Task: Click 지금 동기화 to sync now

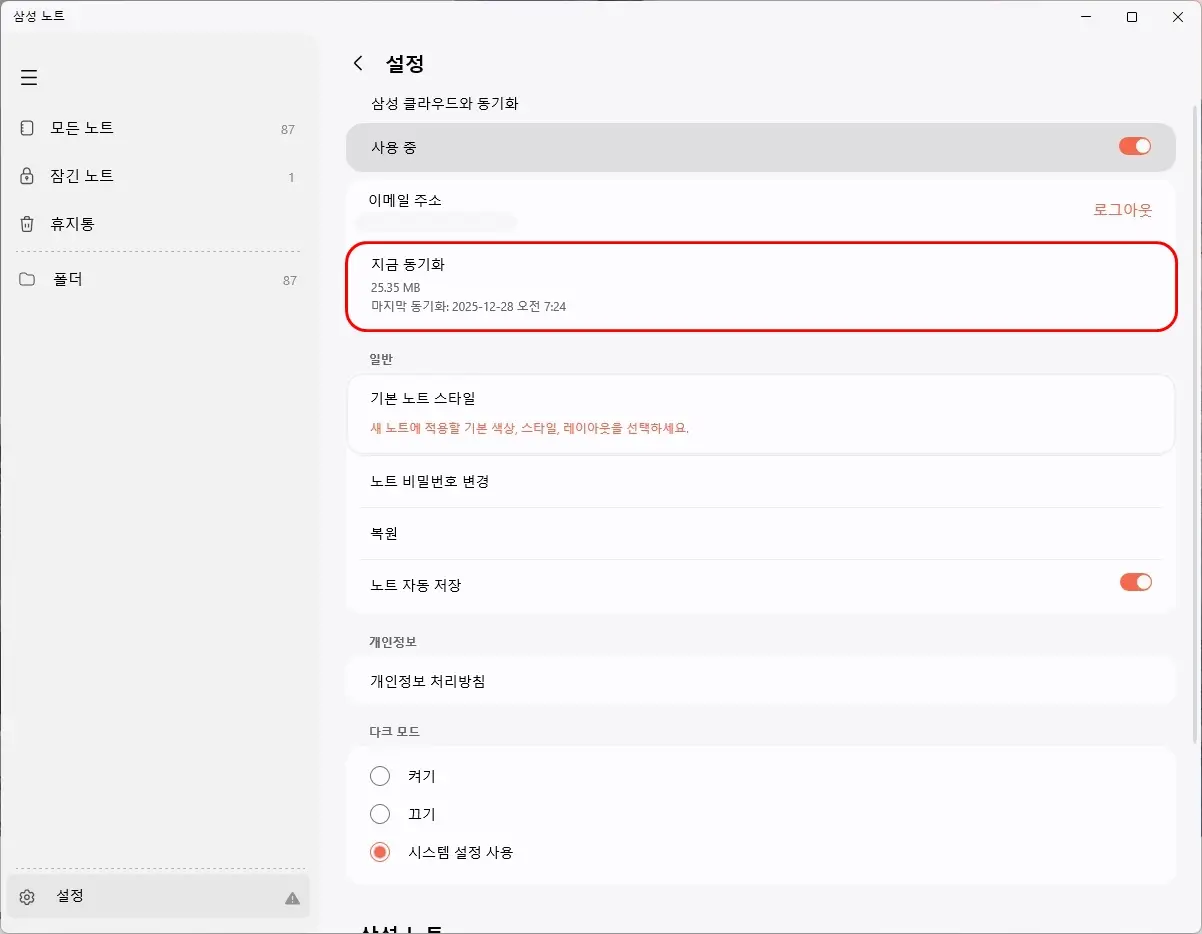Action: coord(761,286)
